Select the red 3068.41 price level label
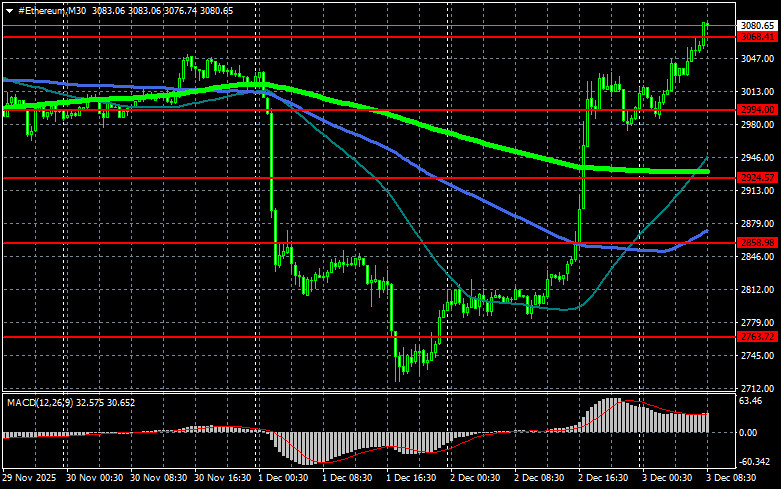 757,37
